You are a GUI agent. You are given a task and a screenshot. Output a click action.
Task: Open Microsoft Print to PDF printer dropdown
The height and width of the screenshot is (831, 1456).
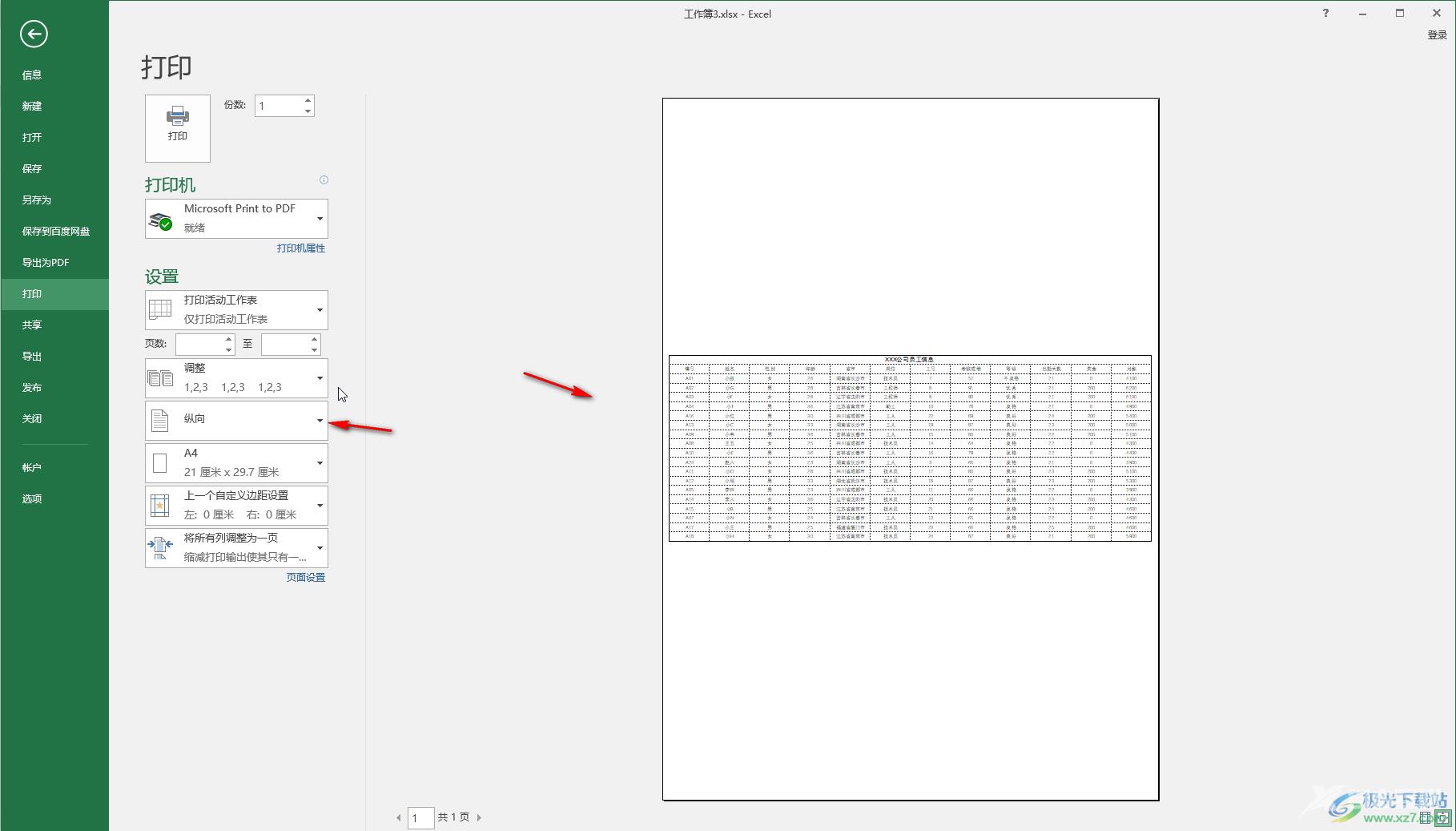coord(236,219)
